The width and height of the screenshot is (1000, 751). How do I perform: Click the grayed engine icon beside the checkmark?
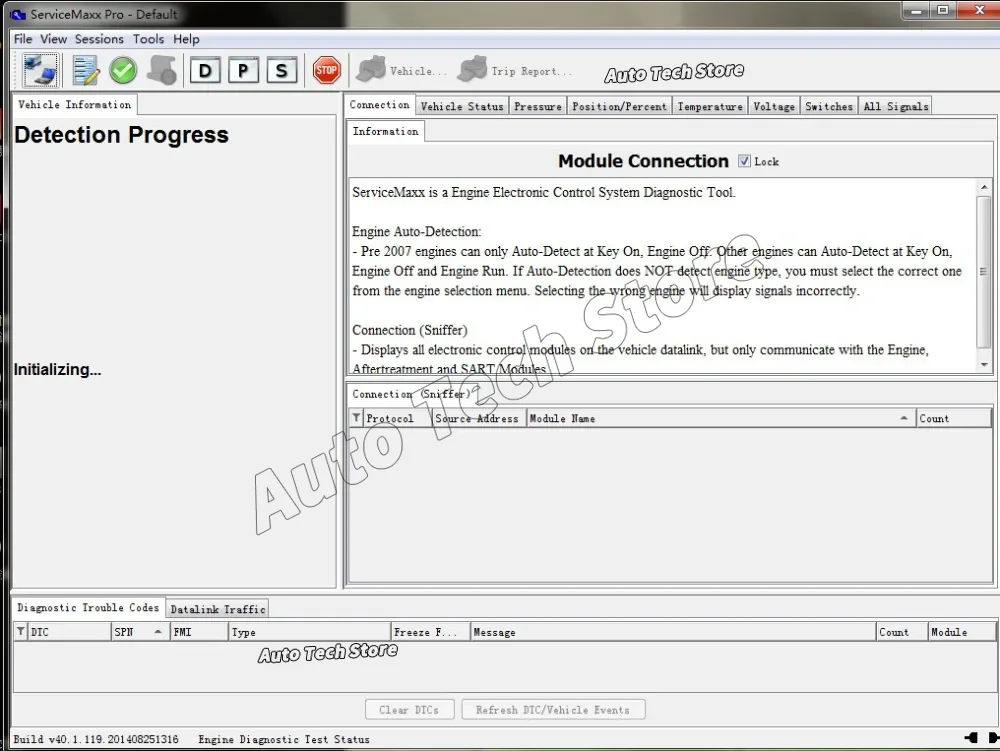pyautogui.click(x=162, y=70)
